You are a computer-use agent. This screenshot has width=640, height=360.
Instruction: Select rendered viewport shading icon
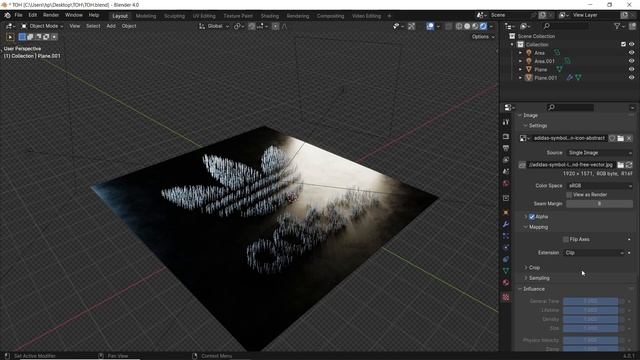tap(483, 26)
